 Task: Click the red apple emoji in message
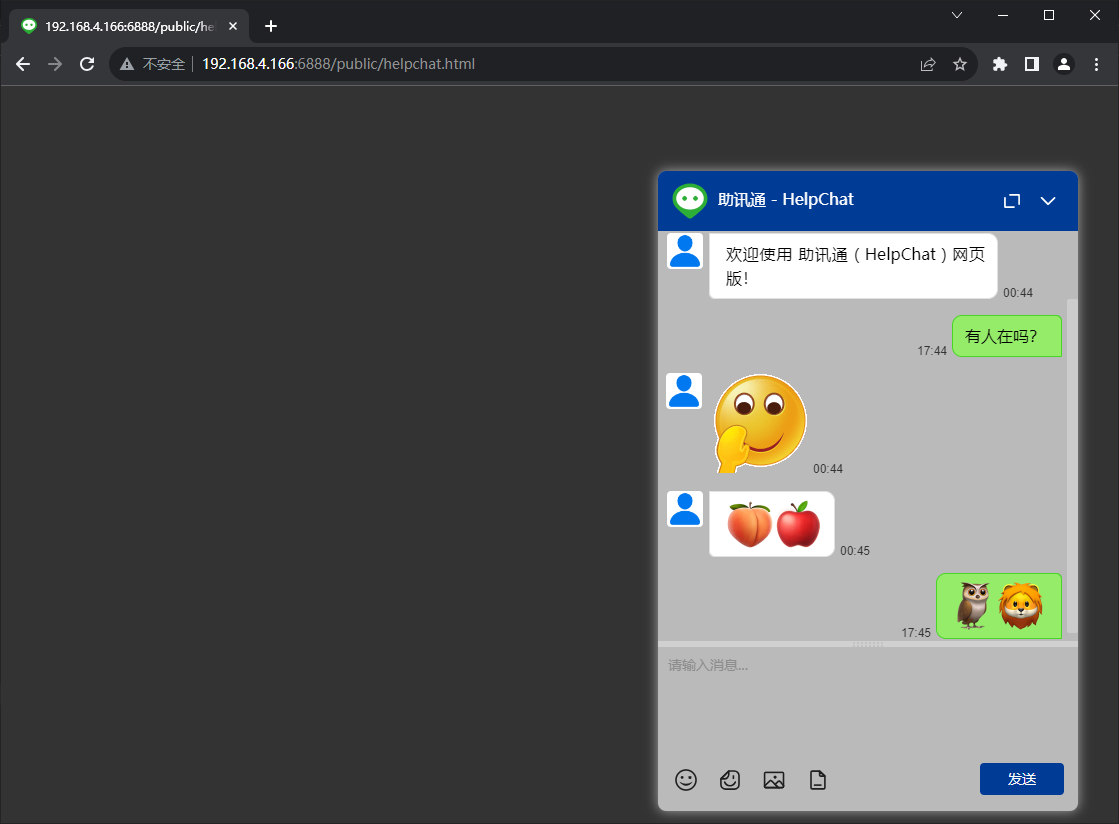(x=798, y=524)
